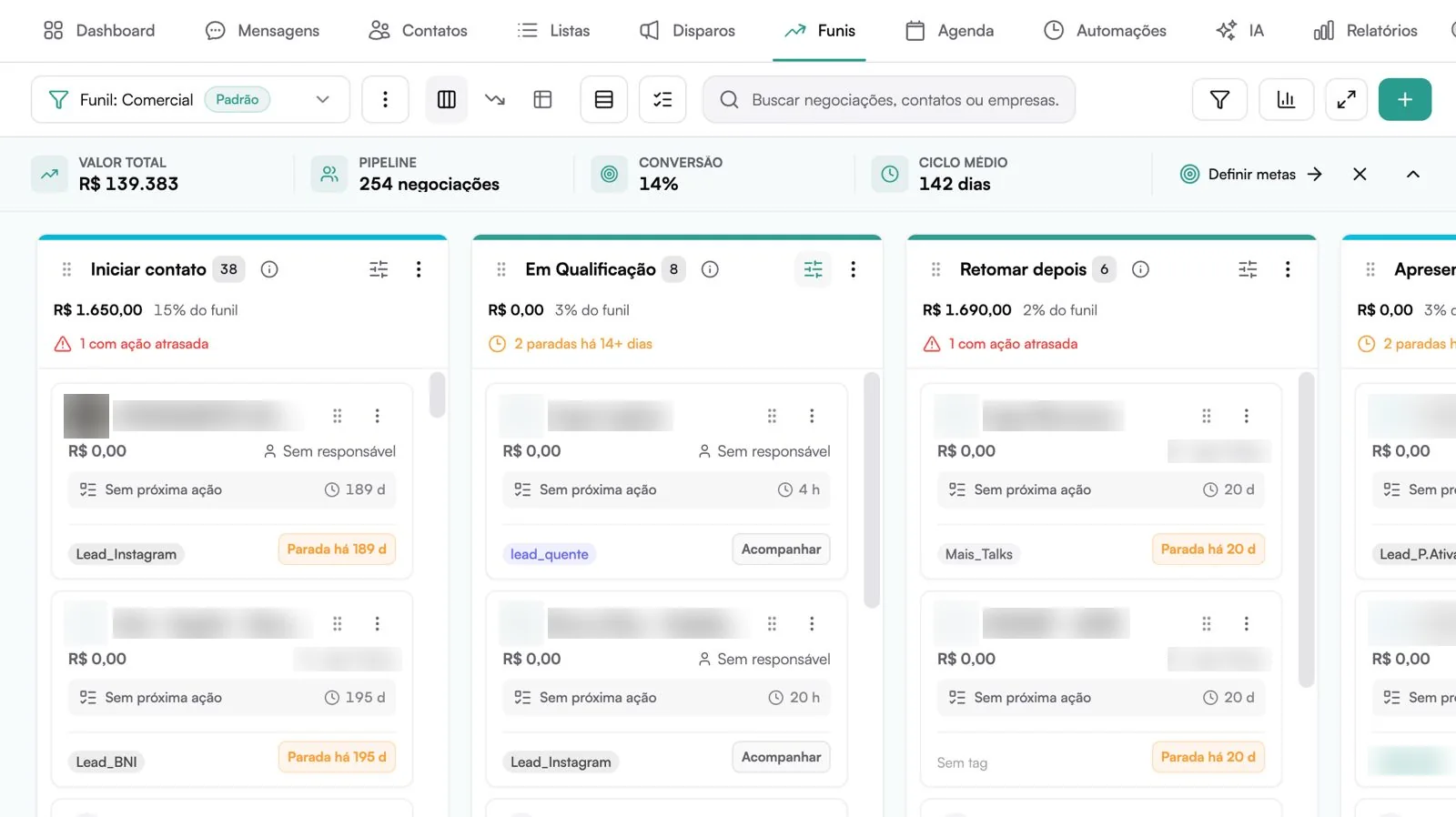Switch to trend line funnel view icon

pyautogui.click(x=495, y=99)
